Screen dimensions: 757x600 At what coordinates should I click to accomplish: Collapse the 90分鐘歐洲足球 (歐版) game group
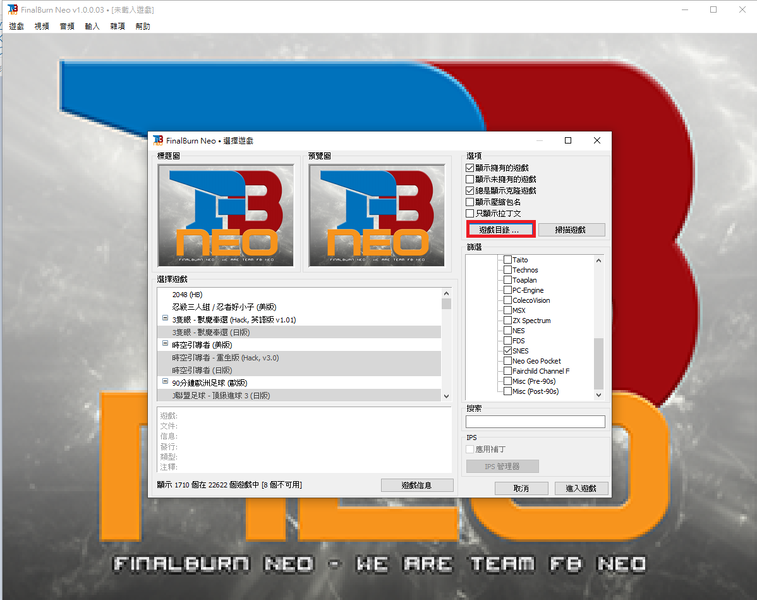coord(165,381)
